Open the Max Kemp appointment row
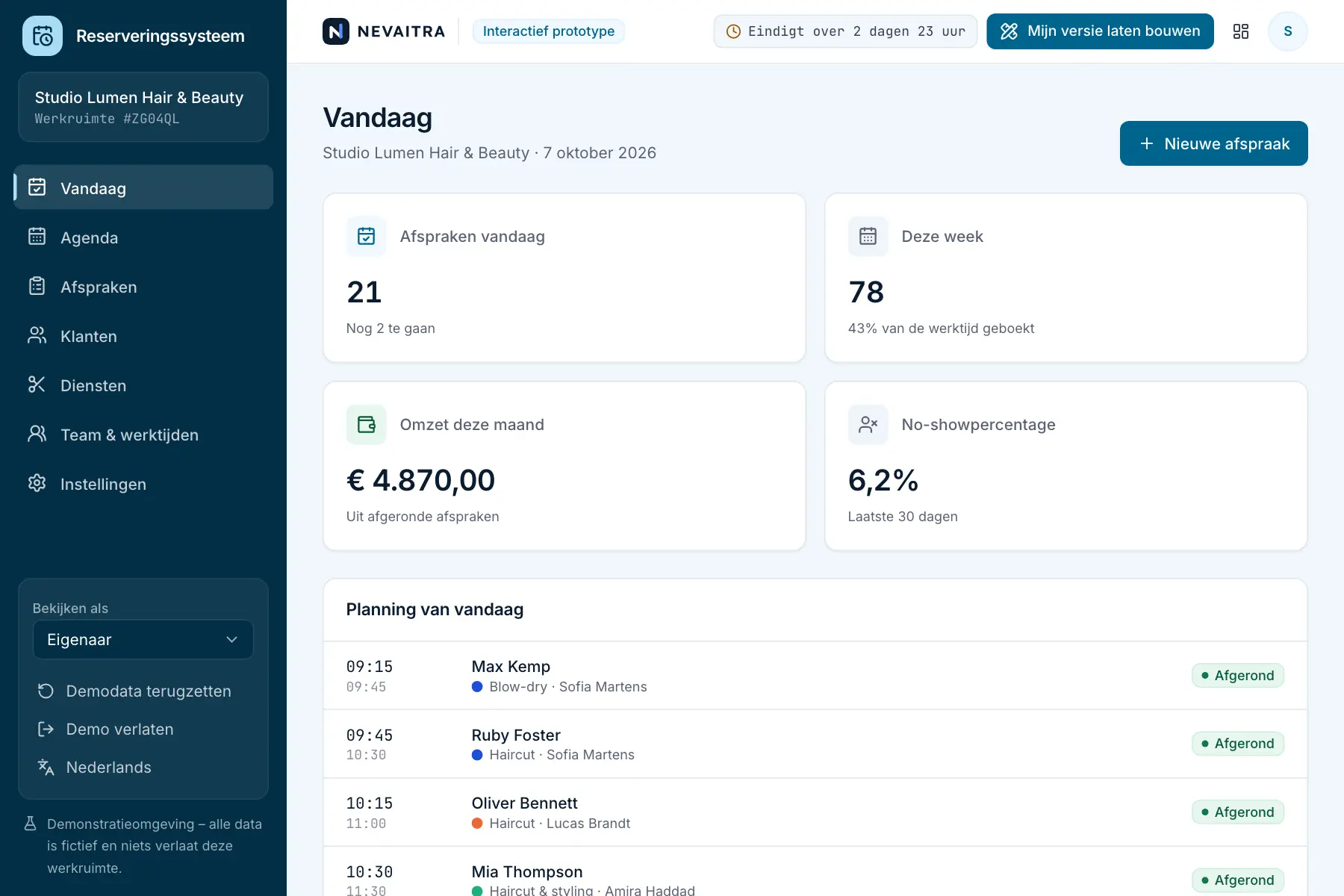This screenshot has width=1344, height=896. point(815,676)
